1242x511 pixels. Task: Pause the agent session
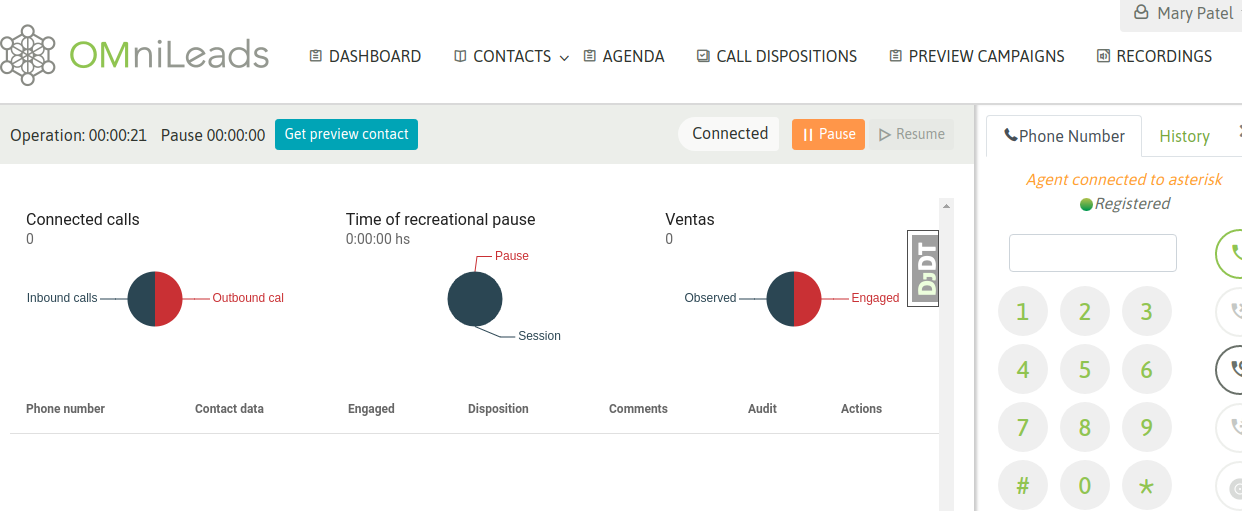coord(828,134)
